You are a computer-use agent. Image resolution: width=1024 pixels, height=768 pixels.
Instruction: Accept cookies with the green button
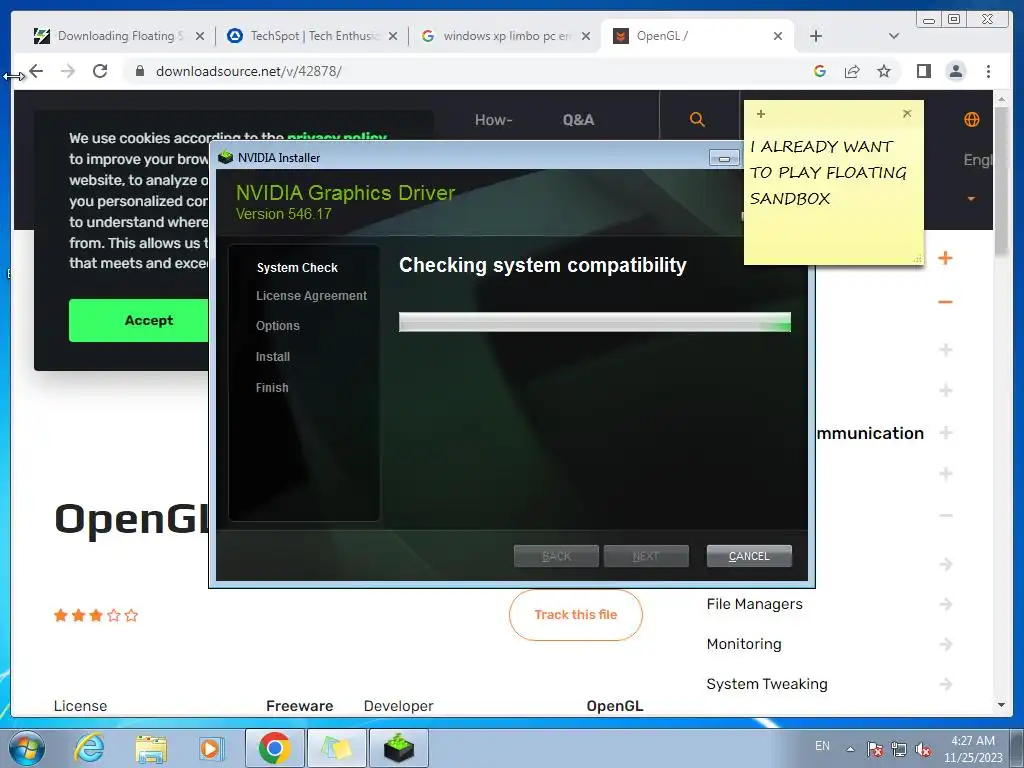tap(138, 321)
